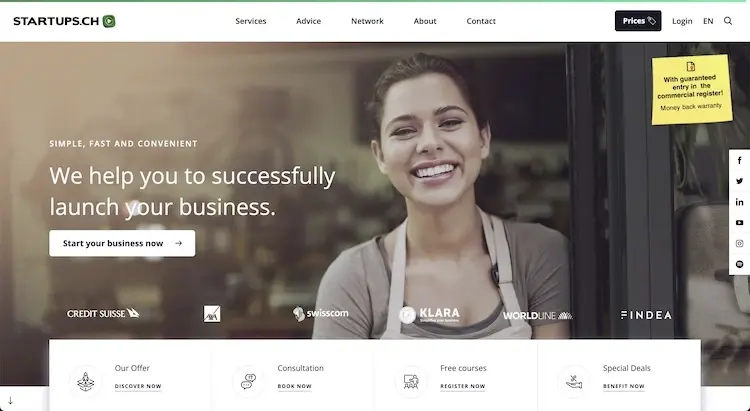Open site search with the magnifier icon

(728, 21)
